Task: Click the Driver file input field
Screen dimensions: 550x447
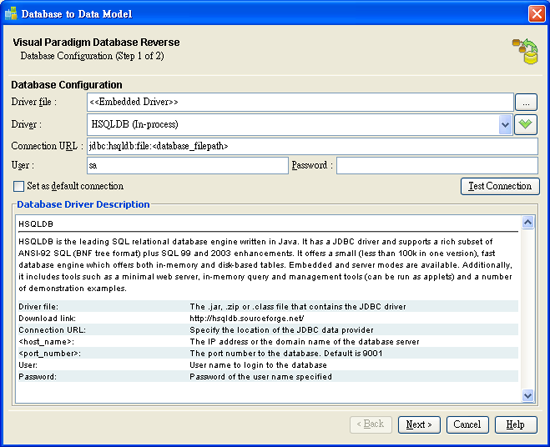Action: 300,102
